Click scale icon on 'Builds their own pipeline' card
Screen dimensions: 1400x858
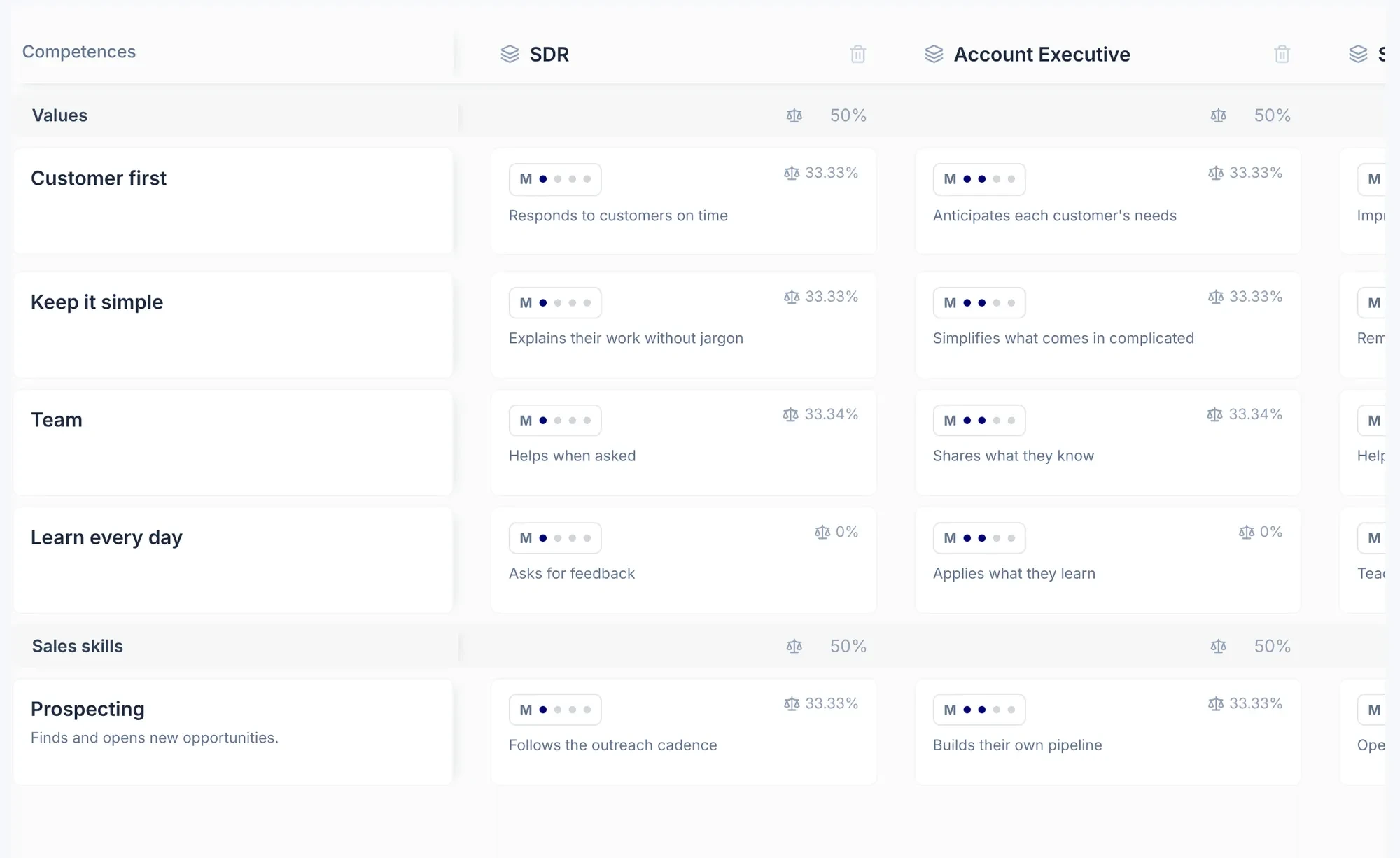tap(1216, 703)
